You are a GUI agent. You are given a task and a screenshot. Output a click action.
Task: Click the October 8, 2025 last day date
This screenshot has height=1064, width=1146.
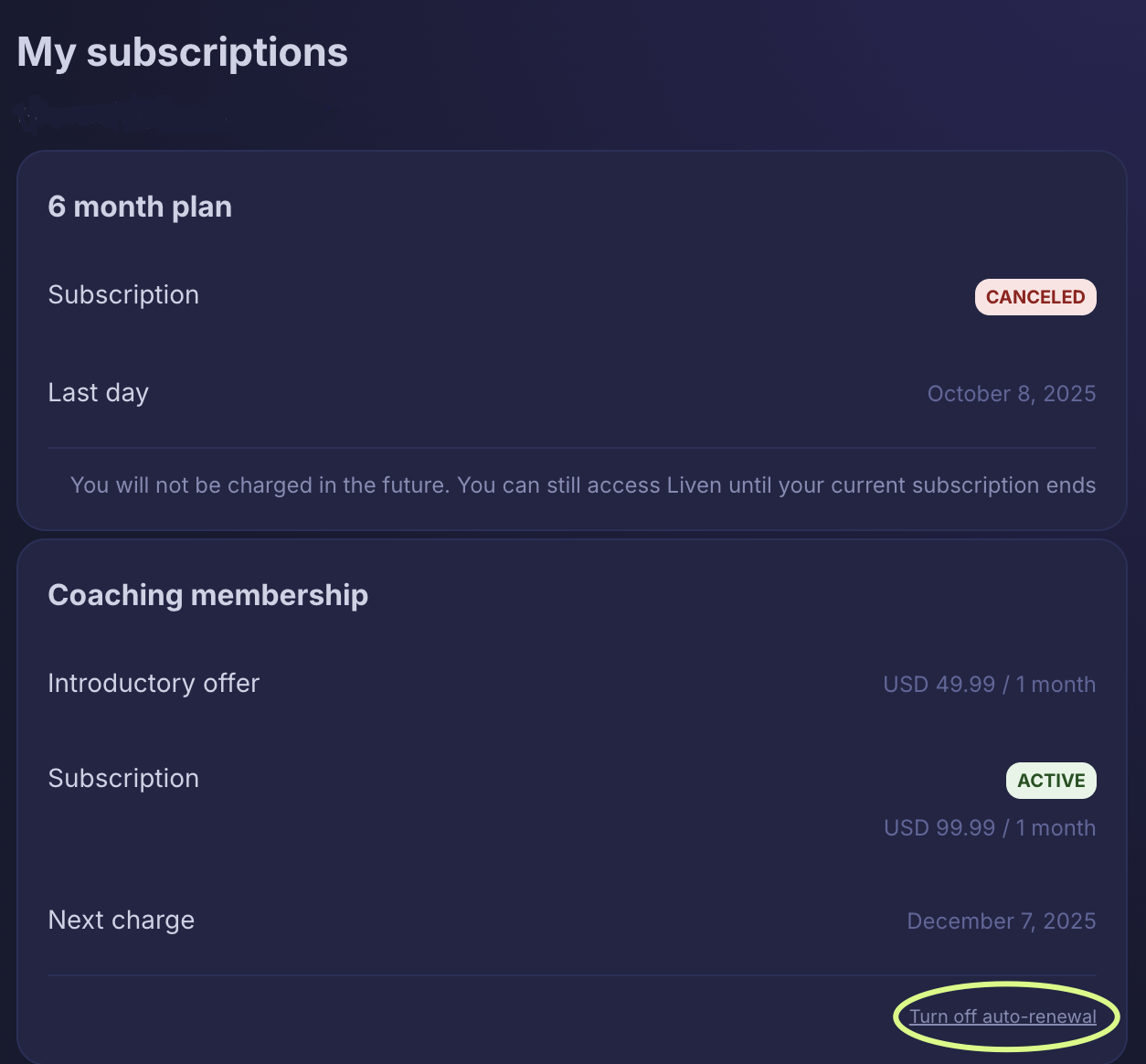tap(1011, 394)
